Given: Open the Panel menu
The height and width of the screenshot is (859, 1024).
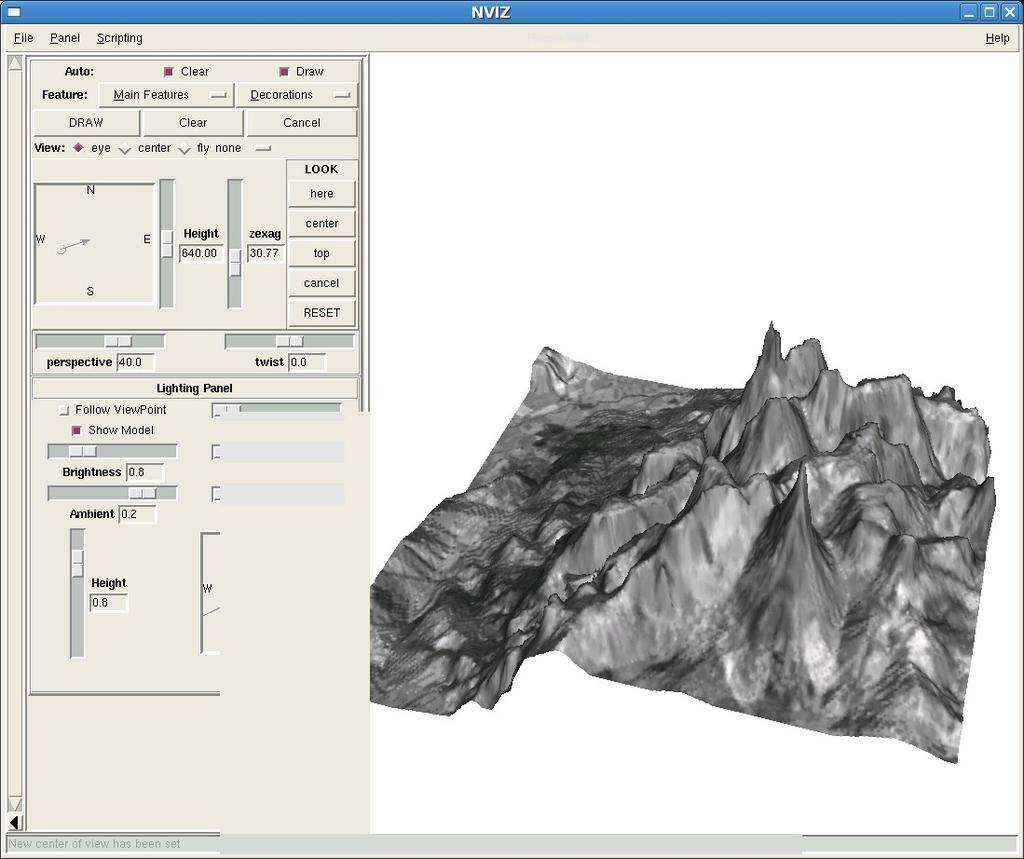Looking at the screenshot, I should click(65, 38).
